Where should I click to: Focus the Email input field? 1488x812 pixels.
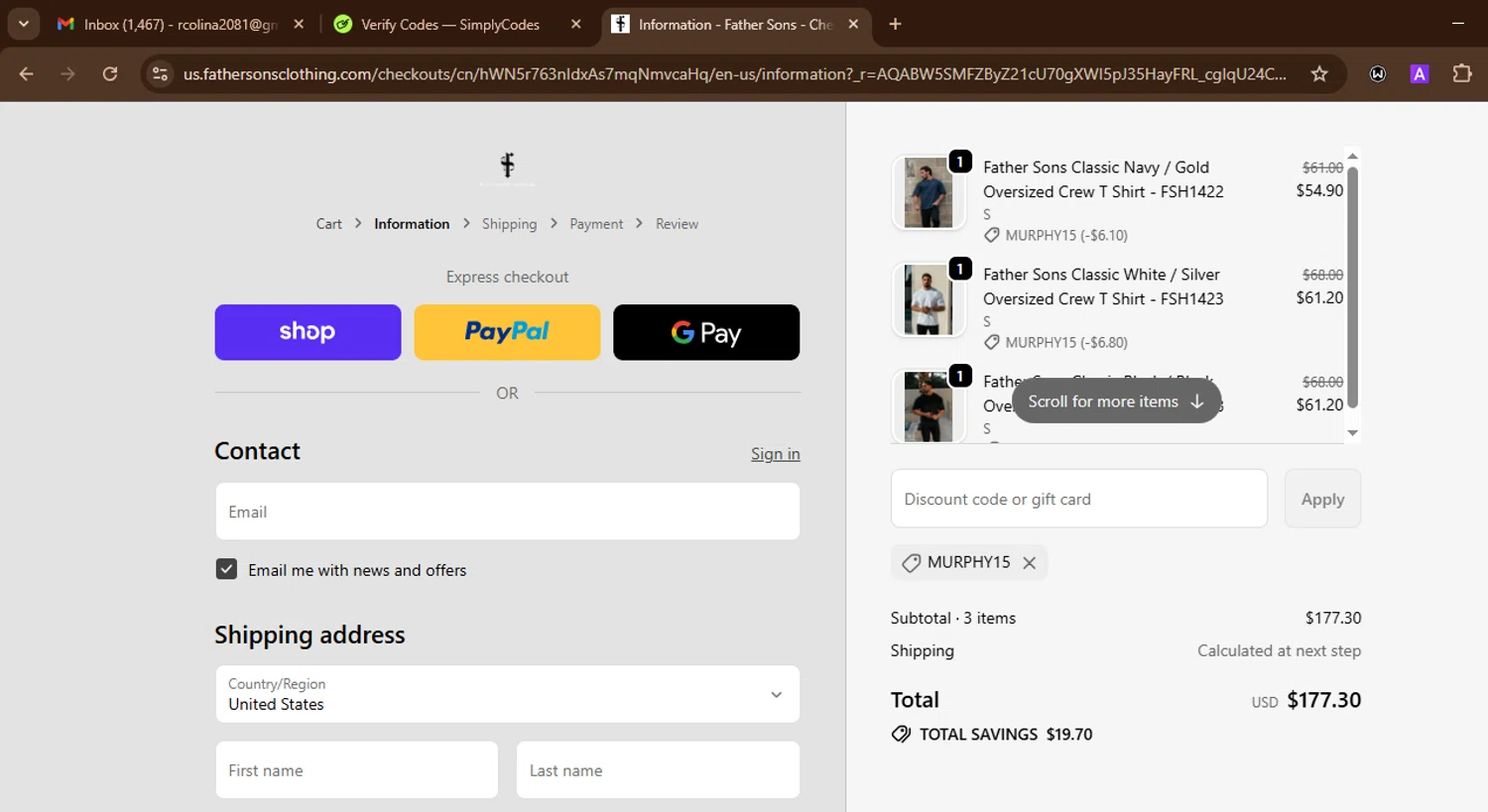pyautogui.click(x=507, y=512)
